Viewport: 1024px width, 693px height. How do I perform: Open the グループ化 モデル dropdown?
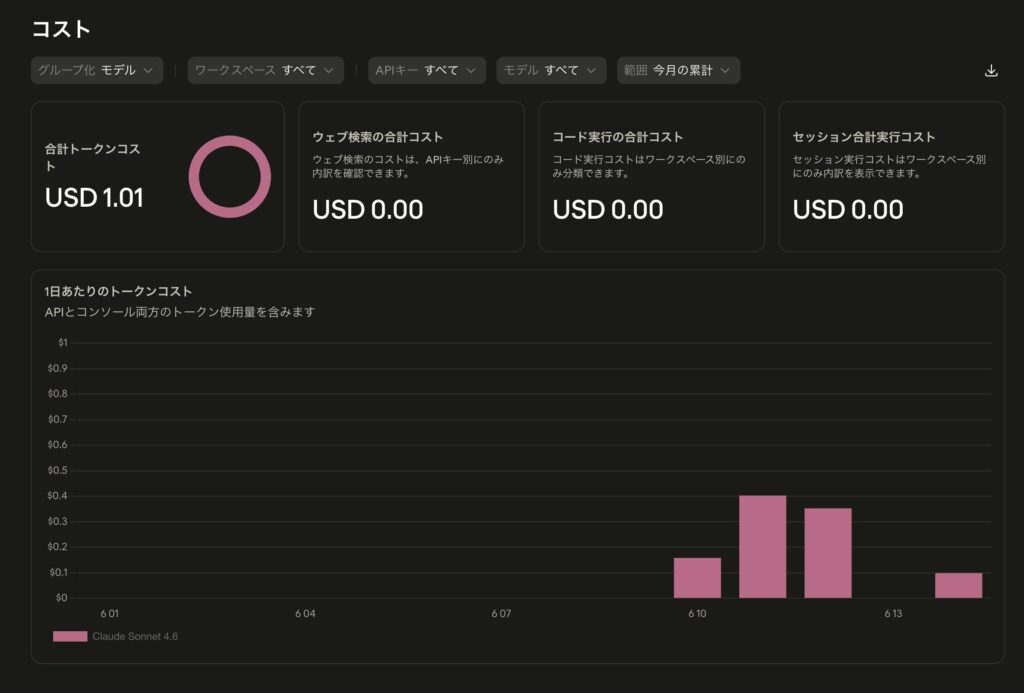[x=97, y=71]
